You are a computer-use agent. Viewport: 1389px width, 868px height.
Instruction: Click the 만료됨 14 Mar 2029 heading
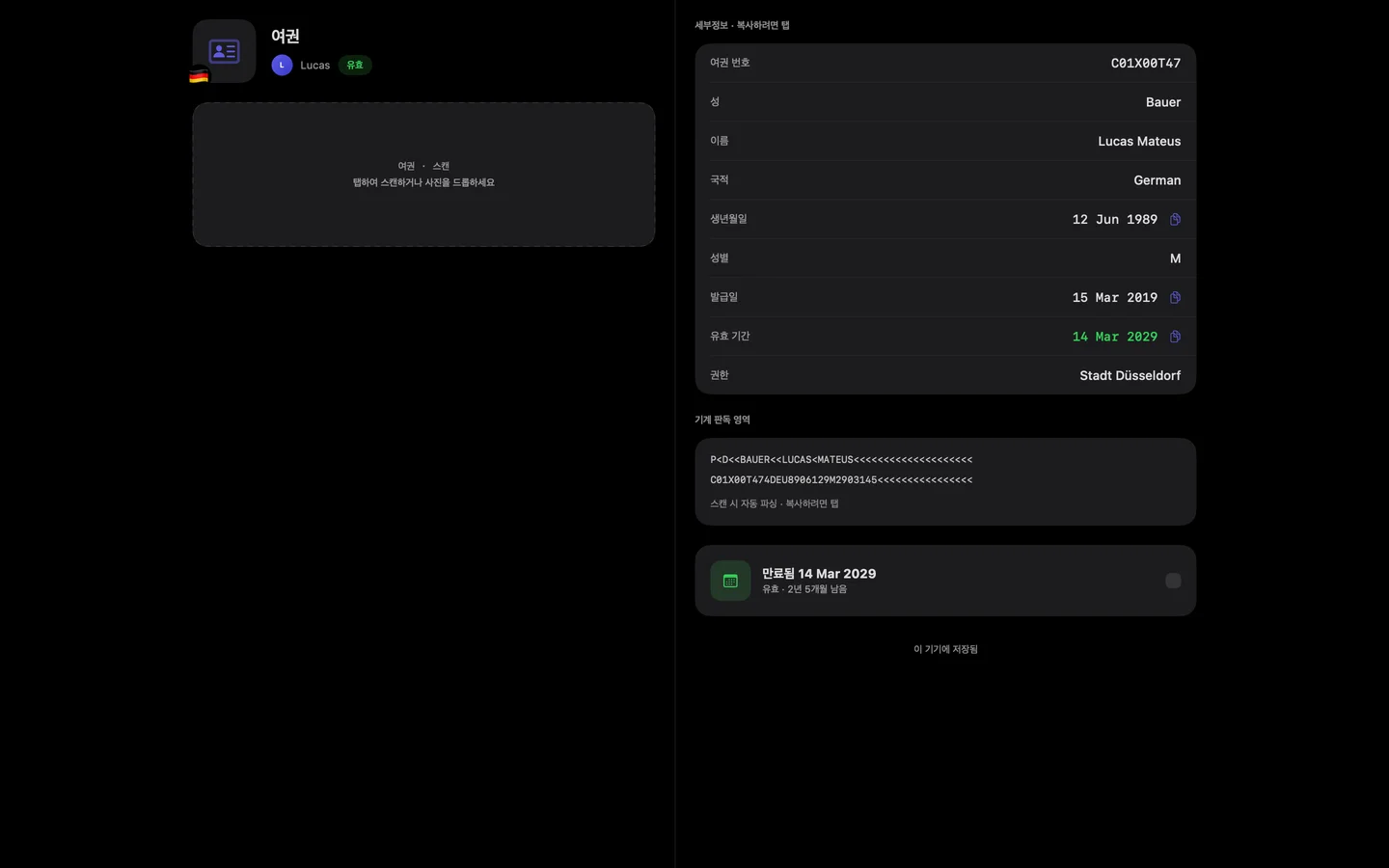819,573
